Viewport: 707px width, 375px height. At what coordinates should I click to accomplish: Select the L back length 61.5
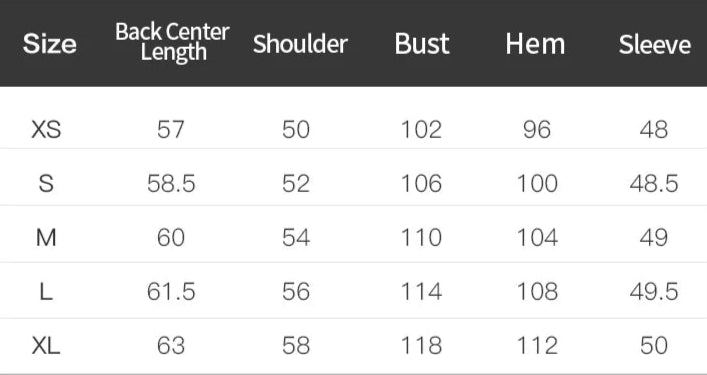tap(171, 292)
